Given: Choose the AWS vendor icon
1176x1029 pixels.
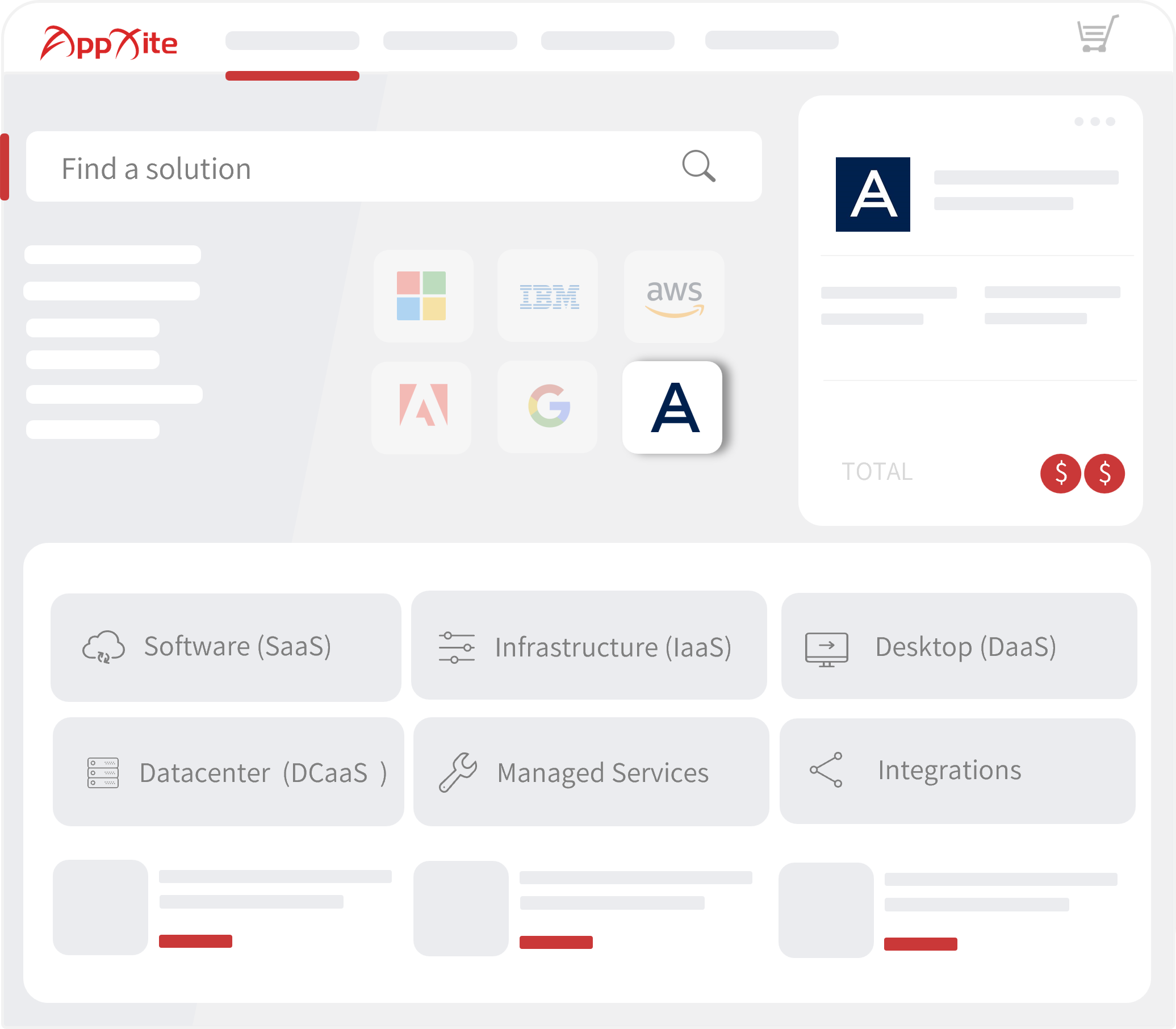Looking at the screenshot, I should 673,298.
